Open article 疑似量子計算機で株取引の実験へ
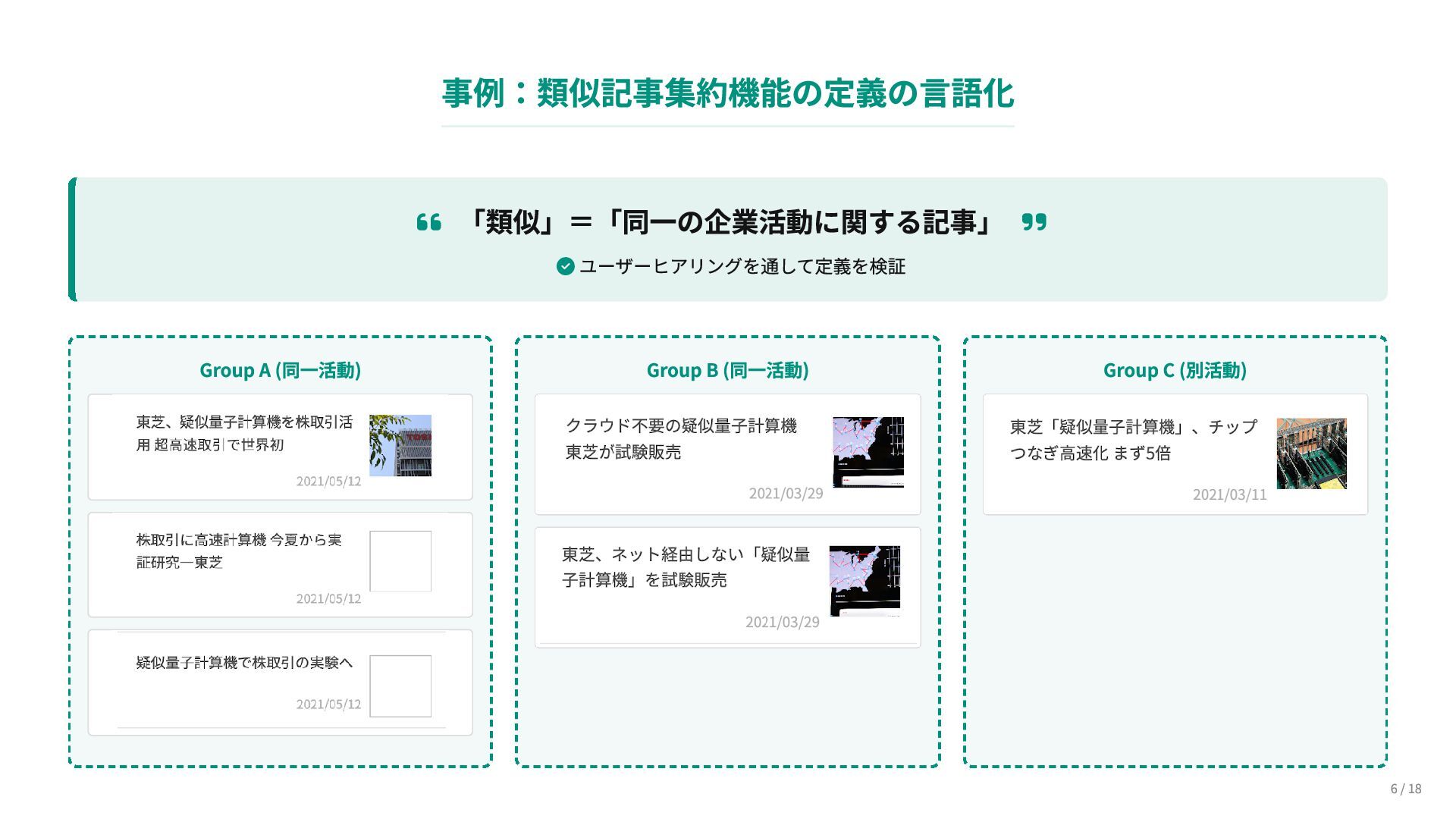 244,663
